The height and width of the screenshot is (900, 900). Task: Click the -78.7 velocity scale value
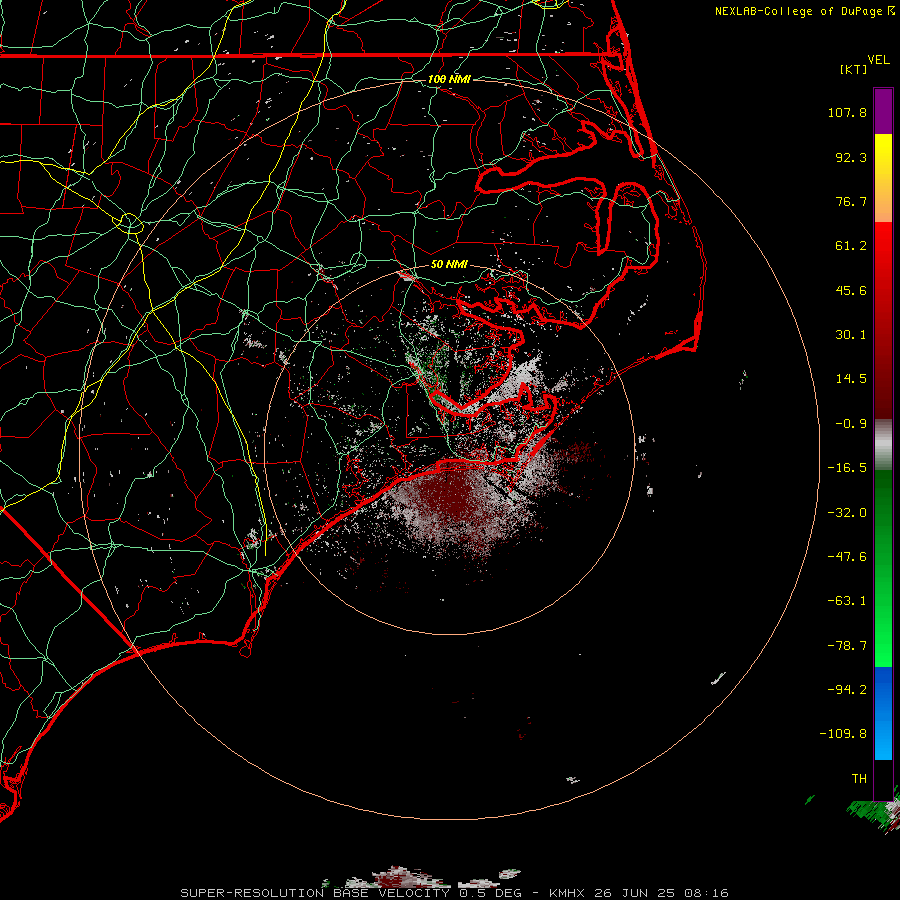pos(847,646)
